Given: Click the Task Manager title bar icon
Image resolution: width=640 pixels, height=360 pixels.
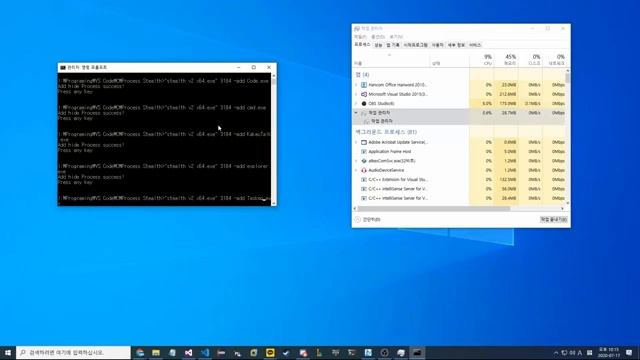Looking at the screenshot, I should pyautogui.click(x=357, y=29).
